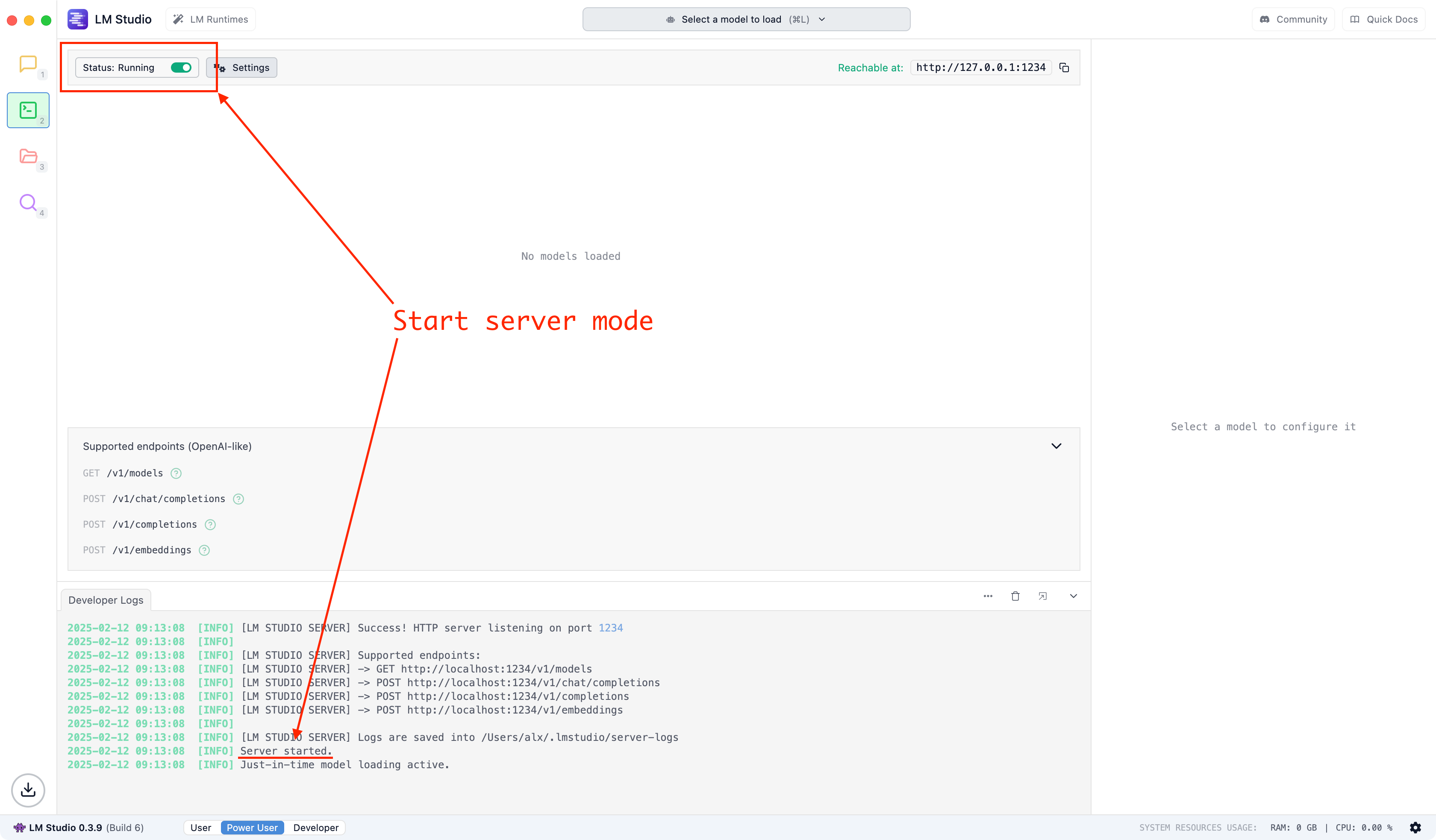Image resolution: width=1436 pixels, height=840 pixels.
Task: Open the Select a model to load dropdown
Action: [746, 19]
